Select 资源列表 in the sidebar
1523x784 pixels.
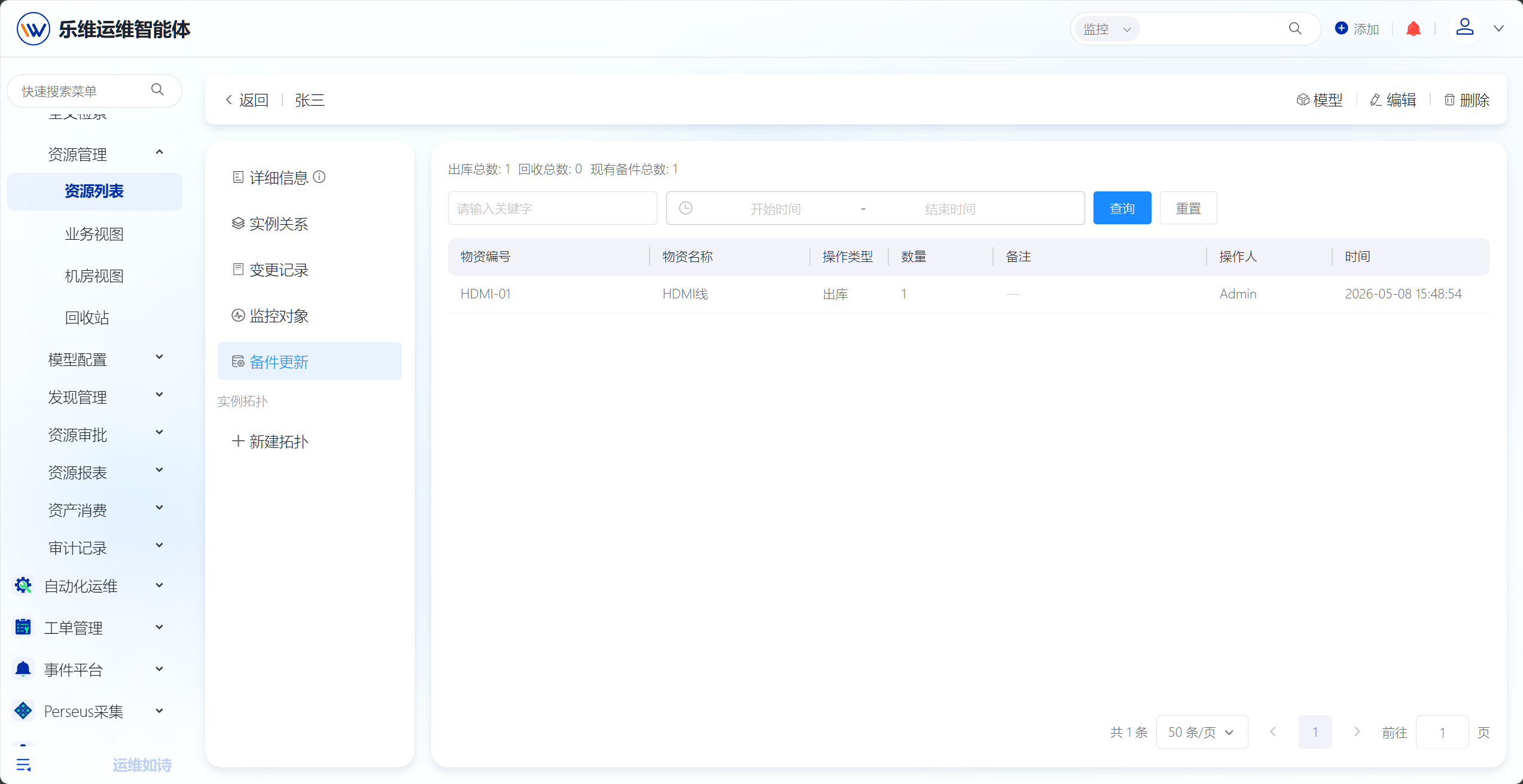pos(95,191)
